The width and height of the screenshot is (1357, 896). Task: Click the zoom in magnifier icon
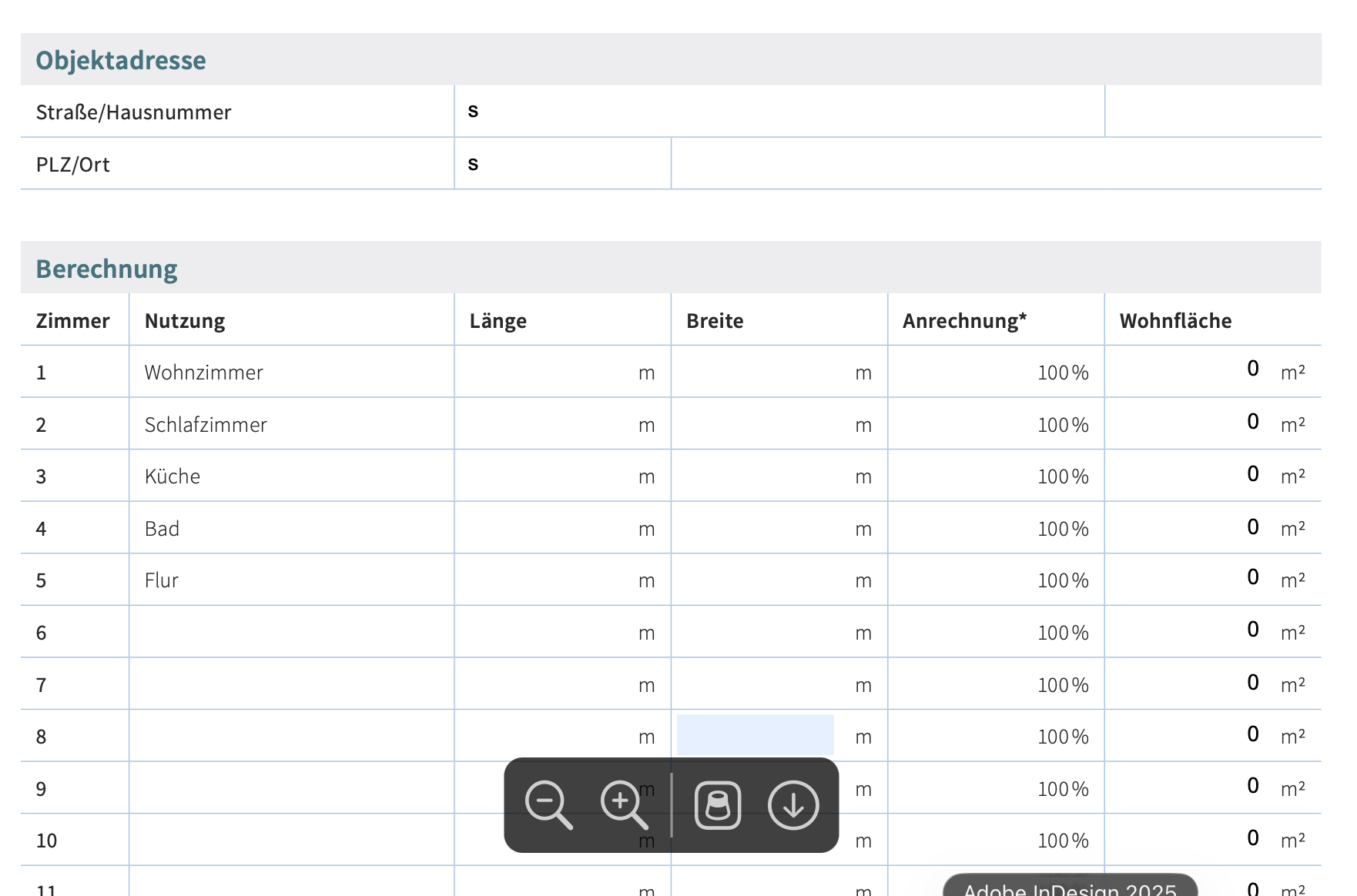624,804
